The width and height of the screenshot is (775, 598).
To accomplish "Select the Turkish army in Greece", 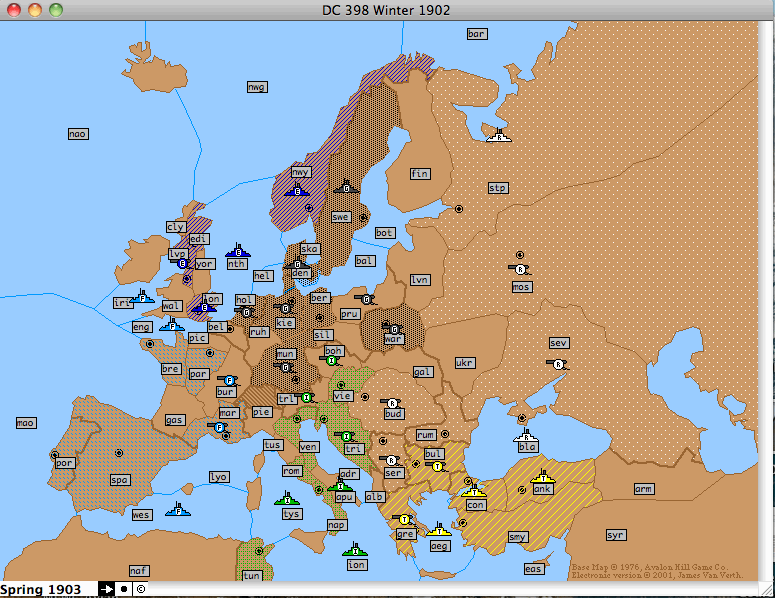I will [x=403, y=519].
